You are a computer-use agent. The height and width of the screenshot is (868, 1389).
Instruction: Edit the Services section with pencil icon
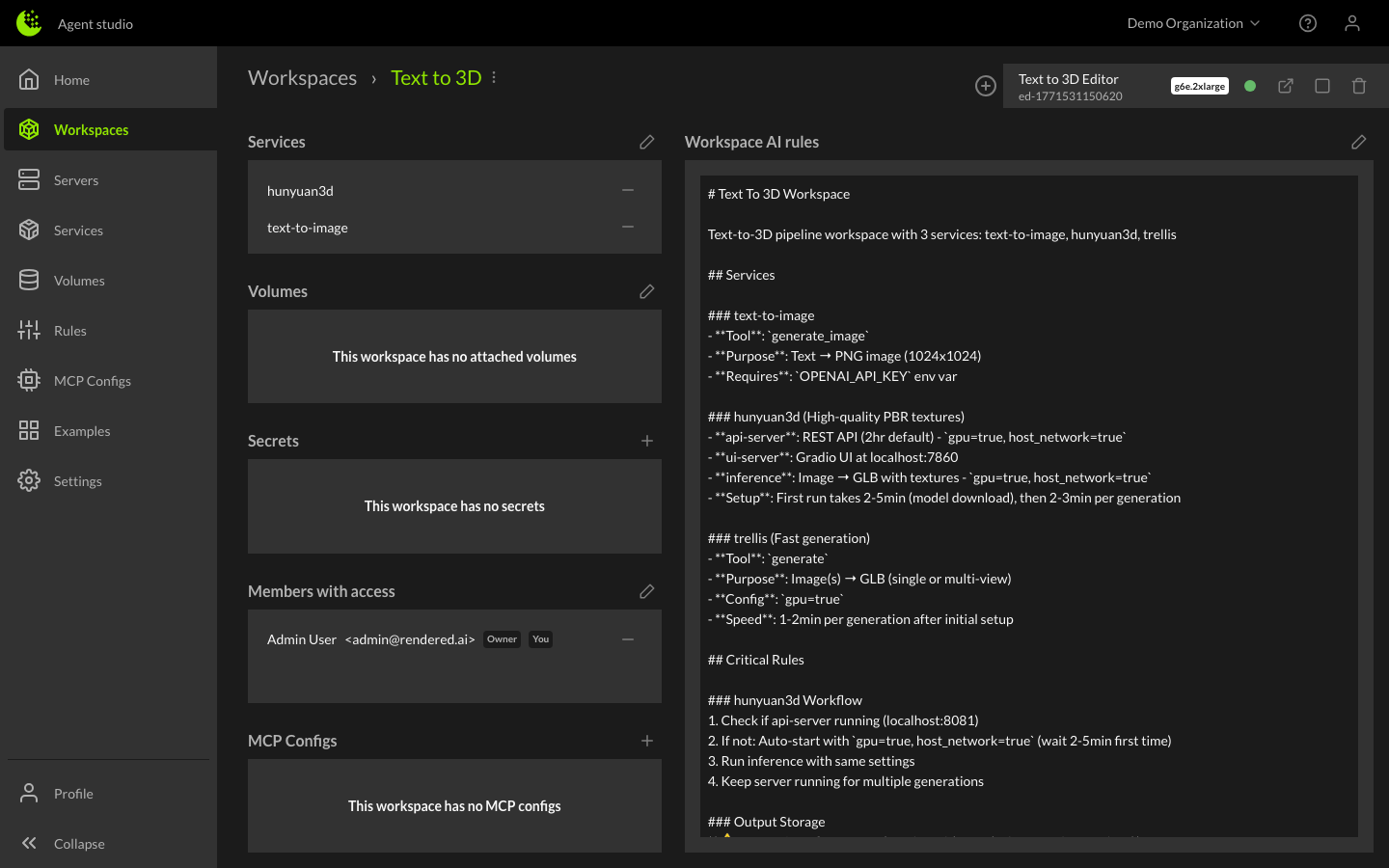[646, 142]
